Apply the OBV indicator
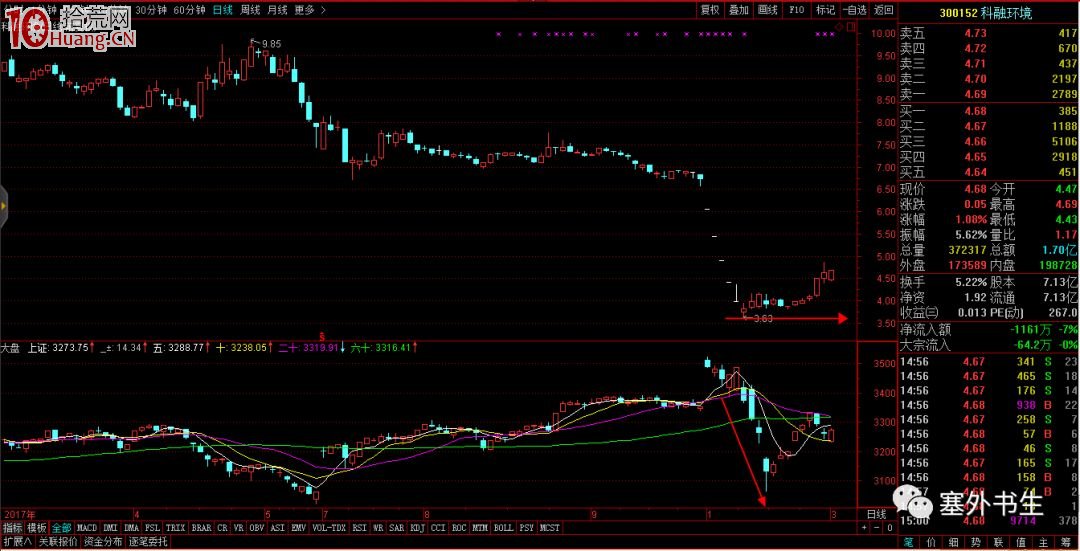The width and height of the screenshot is (1080, 551). 257,528
